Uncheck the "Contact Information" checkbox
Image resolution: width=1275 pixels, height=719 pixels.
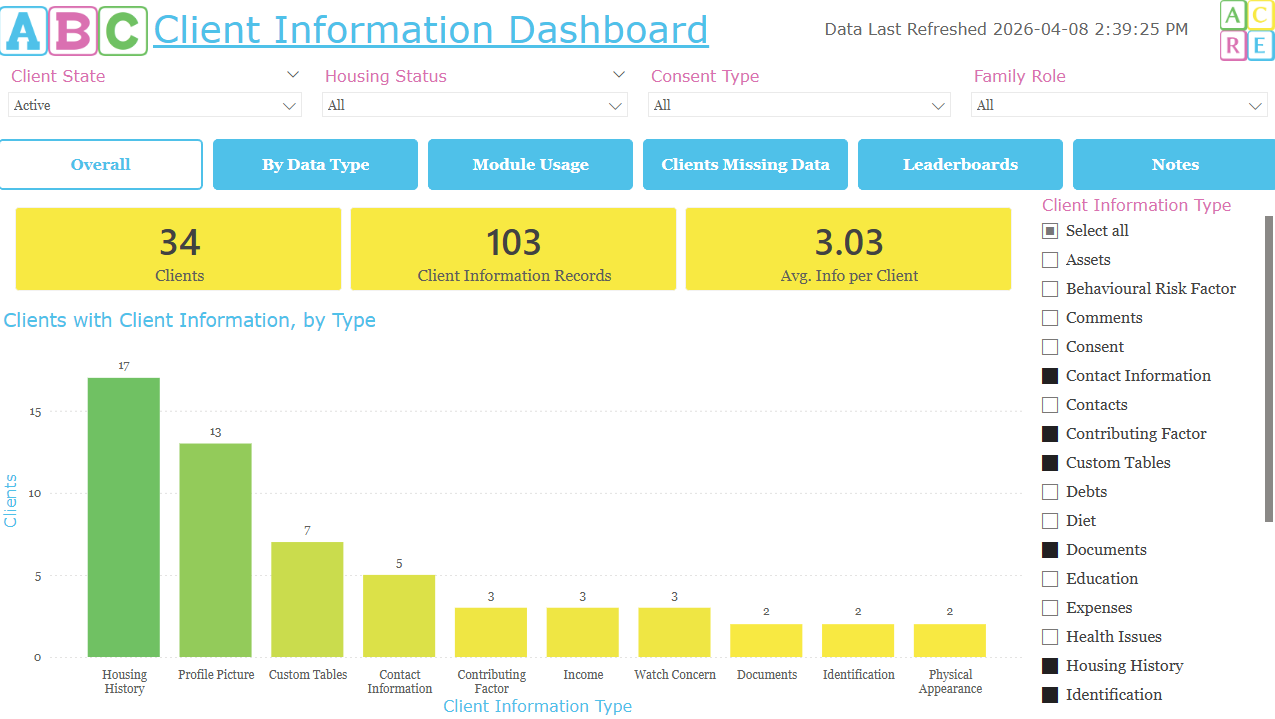[1050, 375]
